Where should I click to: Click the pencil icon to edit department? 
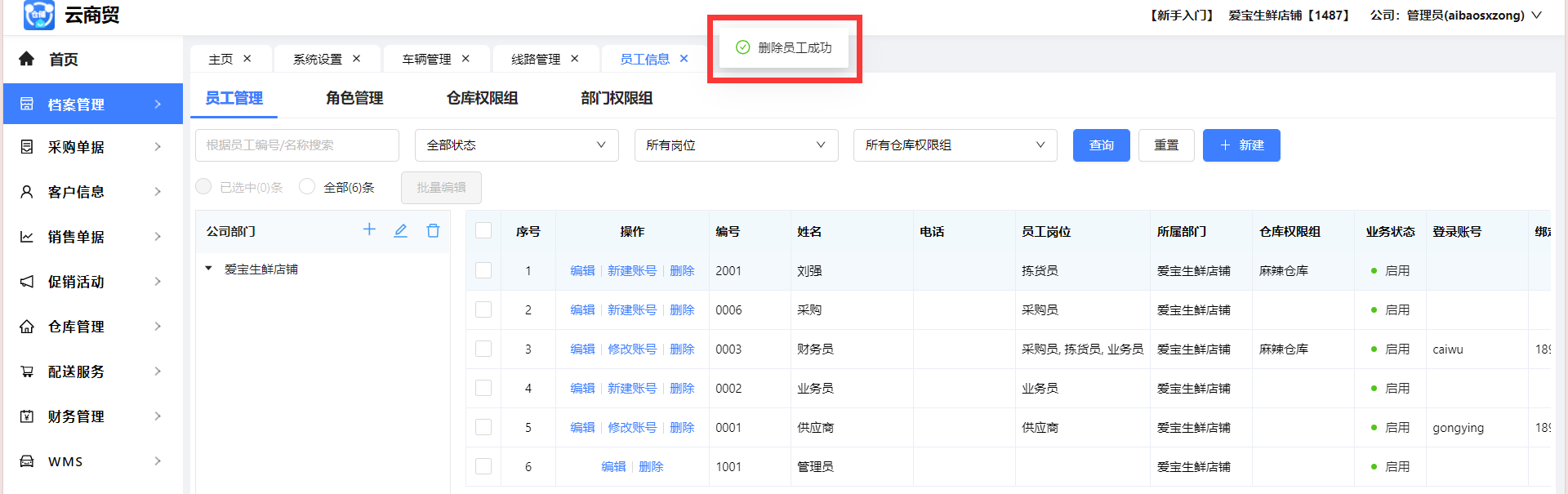coord(401,231)
